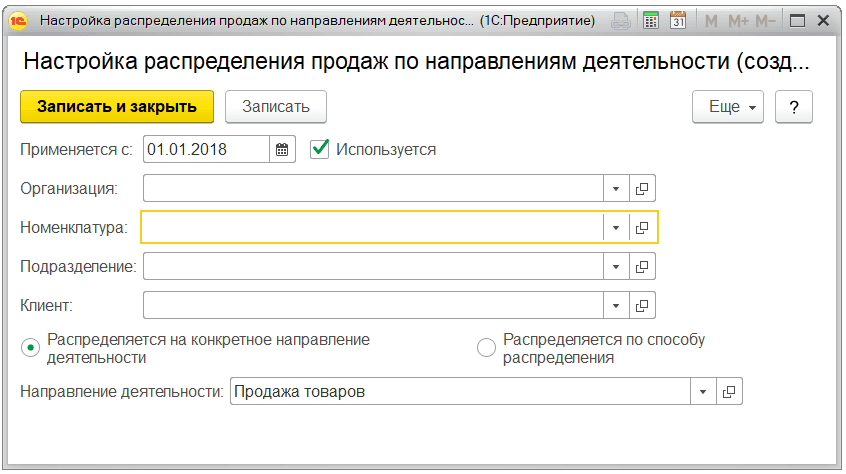Expand the Направление деятельности dropdown
Viewport: 846px width, 474px height.
[704, 392]
